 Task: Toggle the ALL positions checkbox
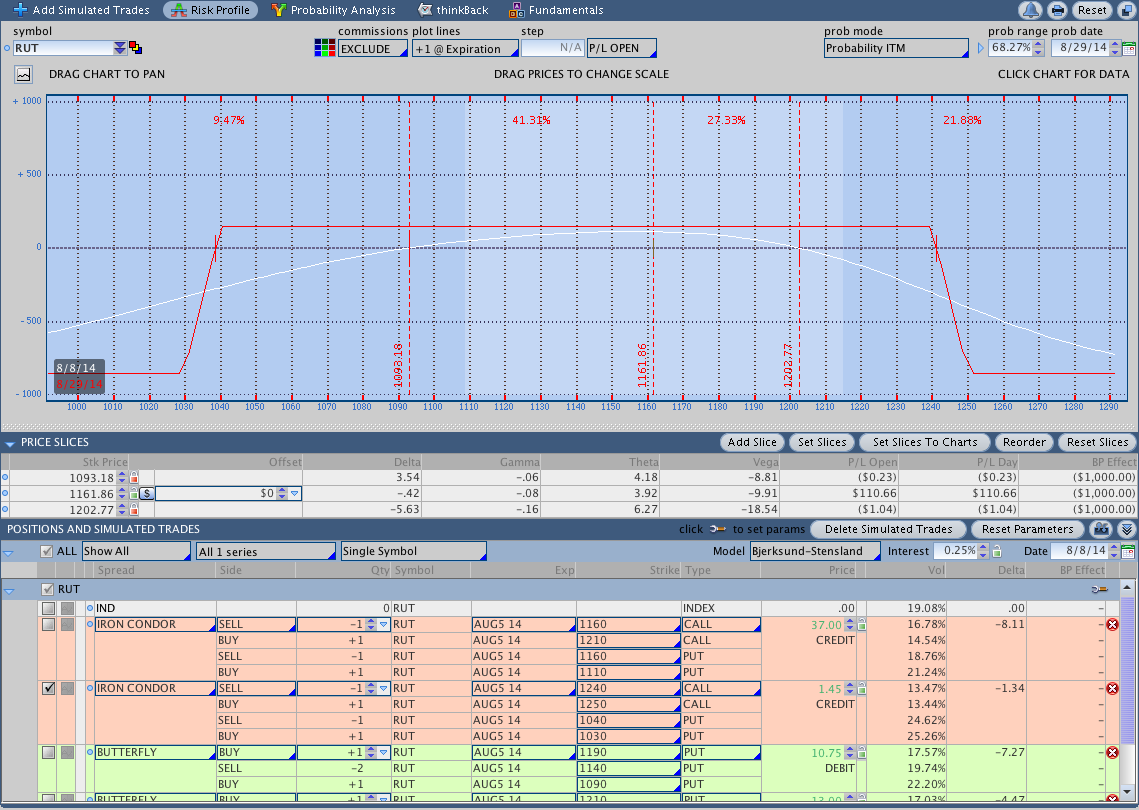click(x=46, y=551)
